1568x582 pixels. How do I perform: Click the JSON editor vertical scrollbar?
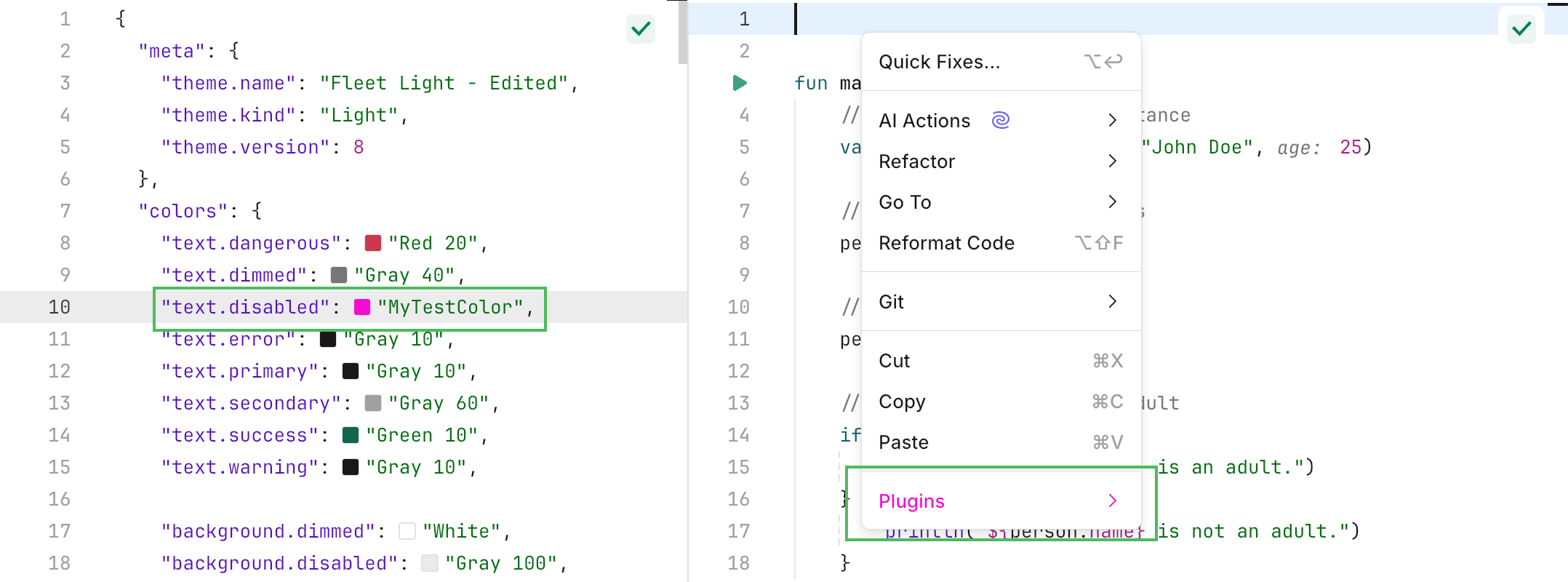[682, 33]
